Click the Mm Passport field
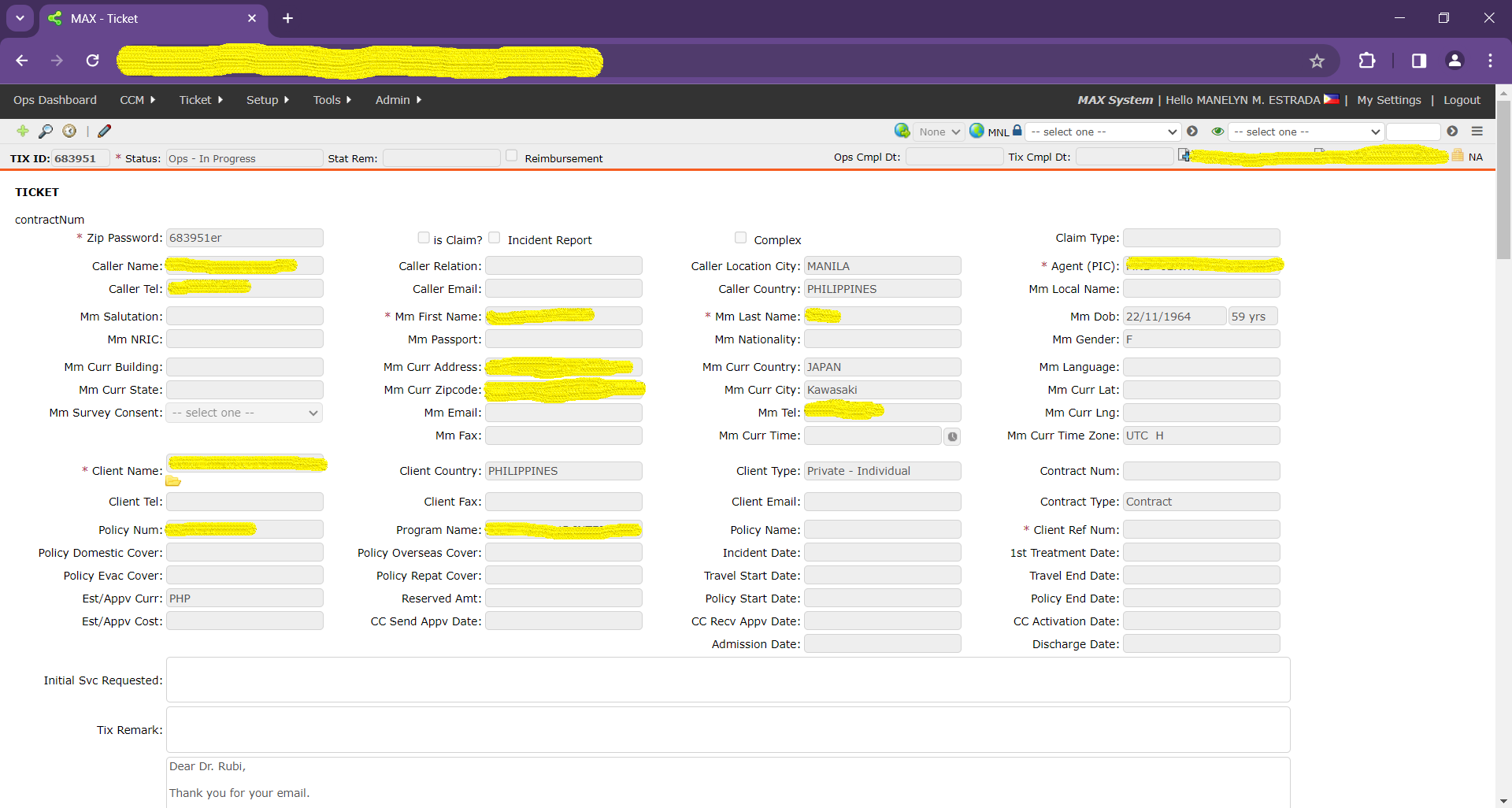1512x808 pixels. click(x=563, y=339)
